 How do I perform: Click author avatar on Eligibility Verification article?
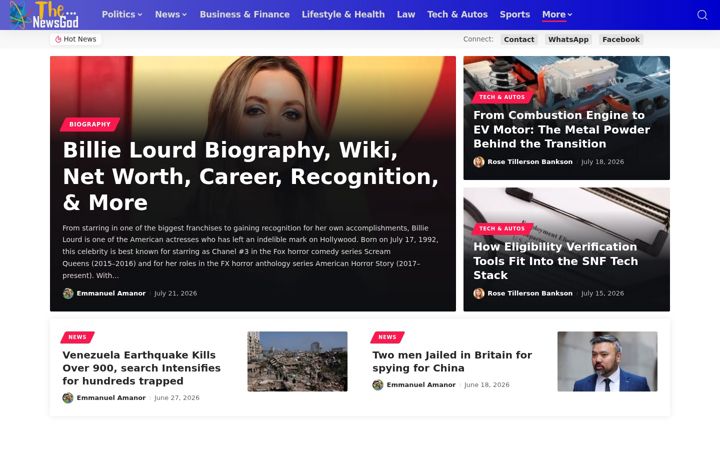tap(479, 293)
